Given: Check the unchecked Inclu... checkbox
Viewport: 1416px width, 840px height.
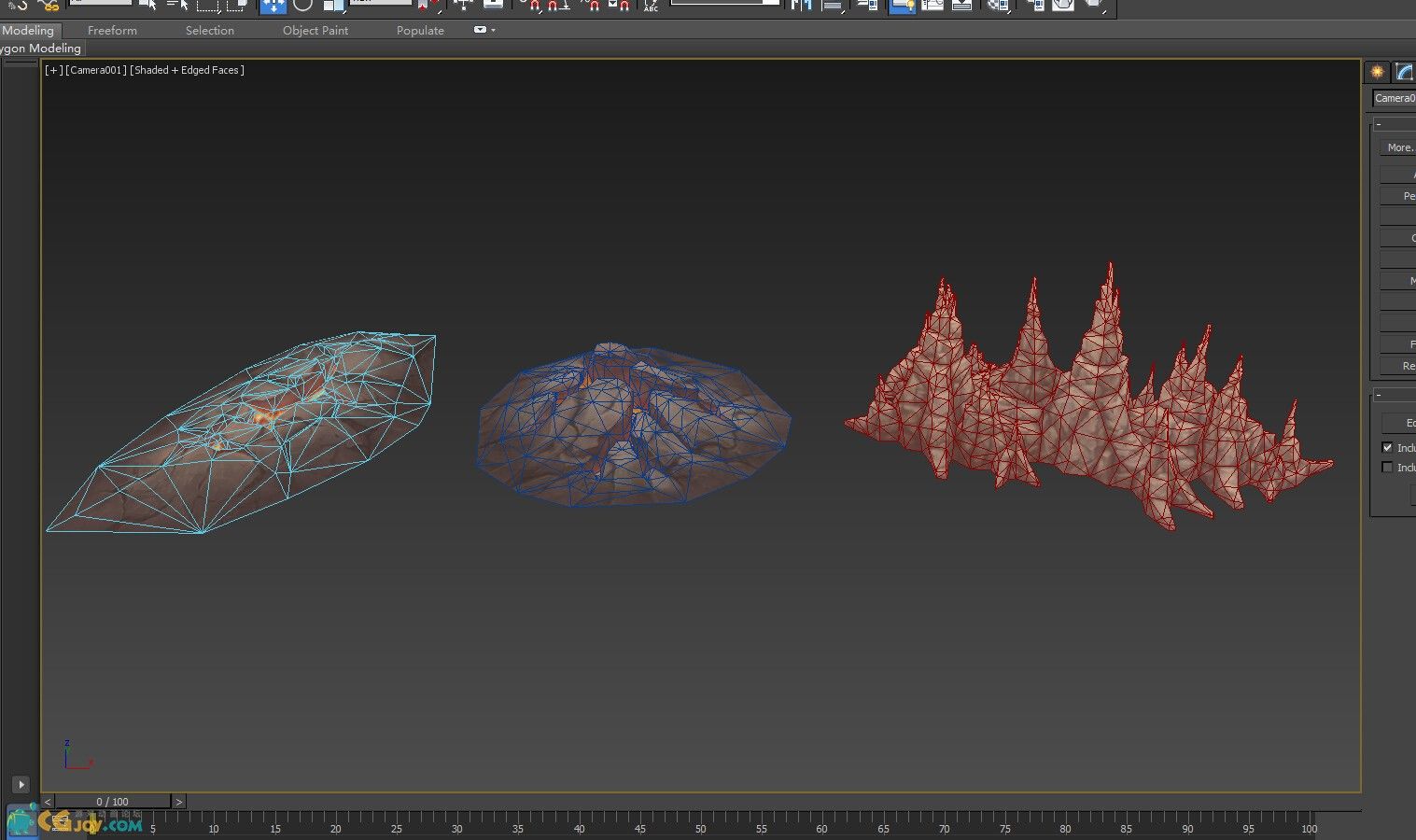Looking at the screenshot, I should coord(1387,468).
